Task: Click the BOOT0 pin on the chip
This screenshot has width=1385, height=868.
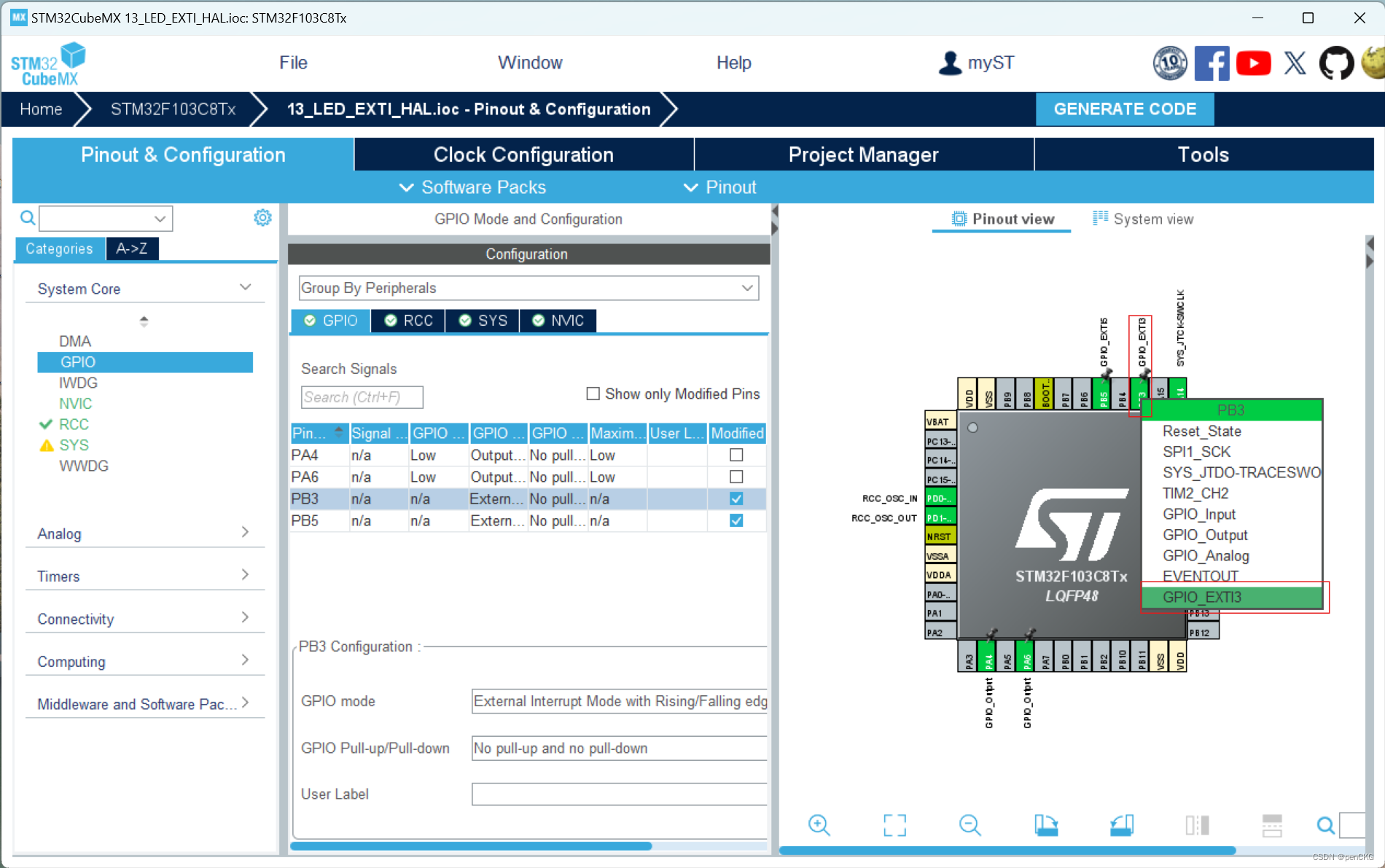Action: (1046, 393)
